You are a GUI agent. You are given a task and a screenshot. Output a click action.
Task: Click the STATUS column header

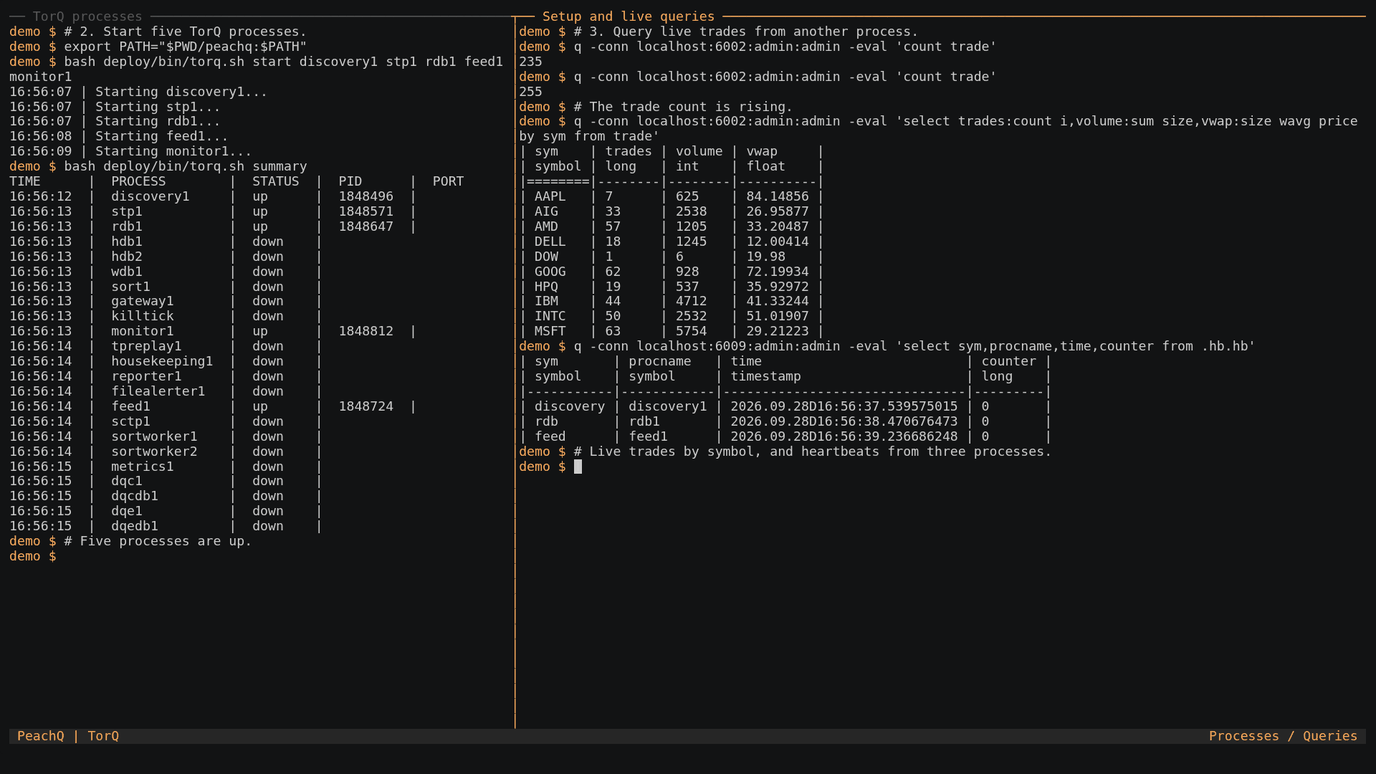click(276, 181)
